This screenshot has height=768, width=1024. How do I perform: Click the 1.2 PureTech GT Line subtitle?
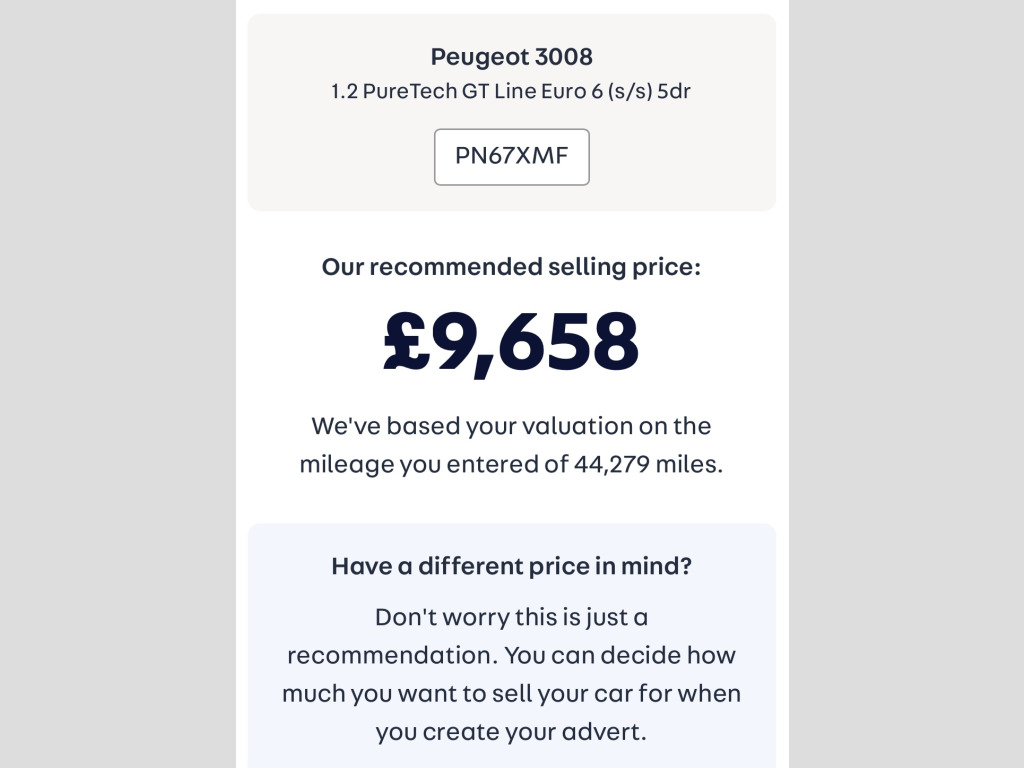tap(511, 92)
